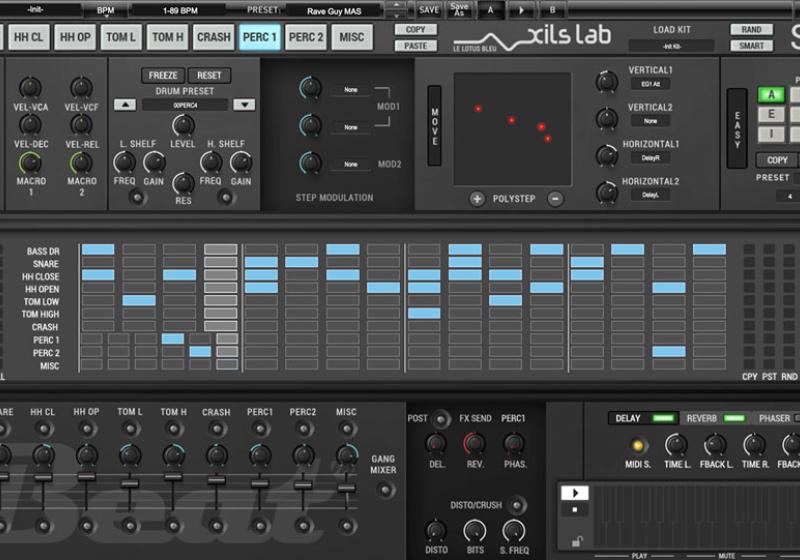Click the VERTICAL1 knob

pos(607,81)
